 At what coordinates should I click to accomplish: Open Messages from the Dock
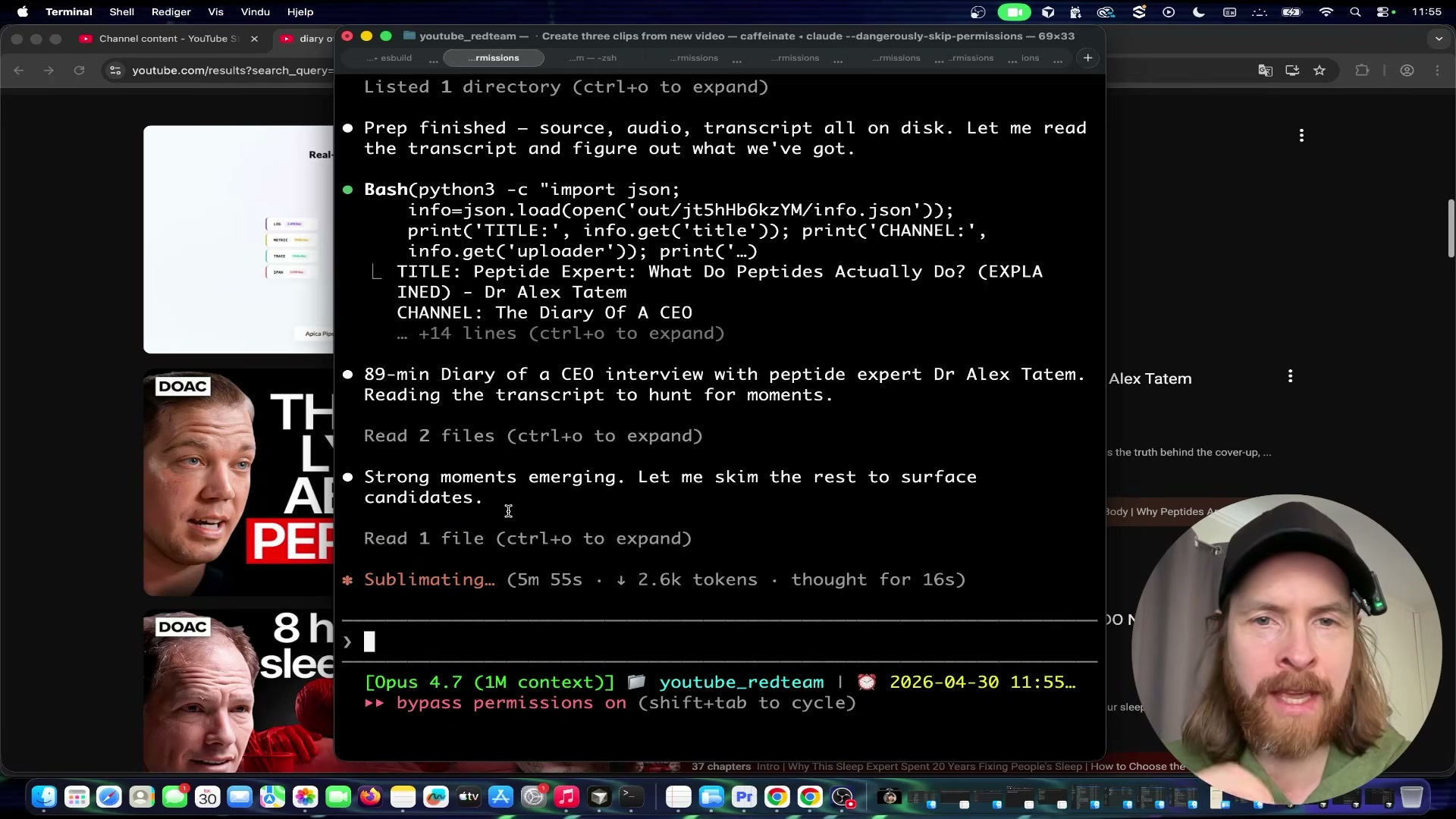point(174,797)
